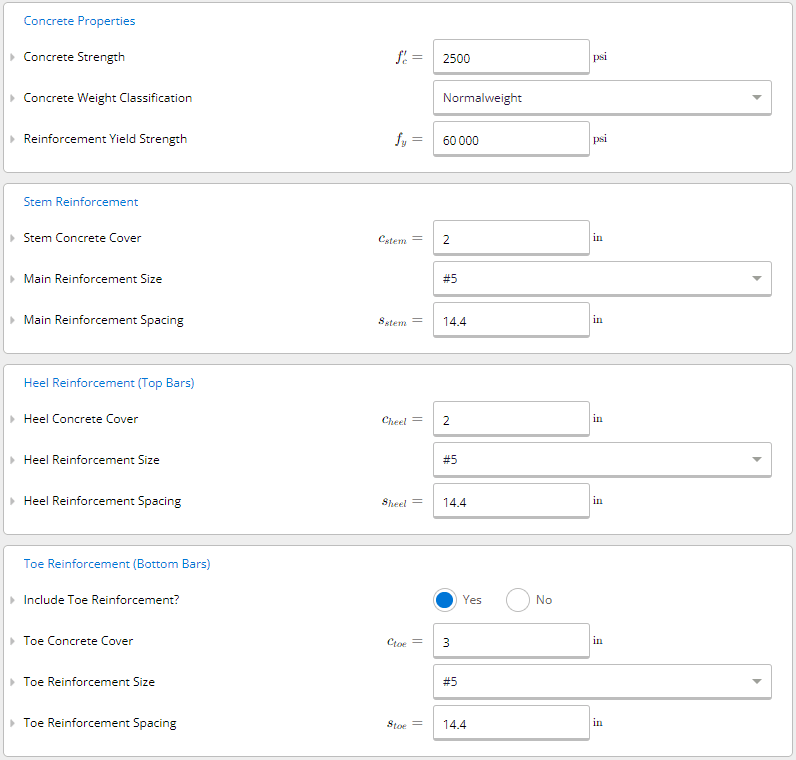Image resolution: width=796 pixels, height=760 pixels.
Task: Expand the Toe Concrete Cover row arrow
Action: pos(12,641)
